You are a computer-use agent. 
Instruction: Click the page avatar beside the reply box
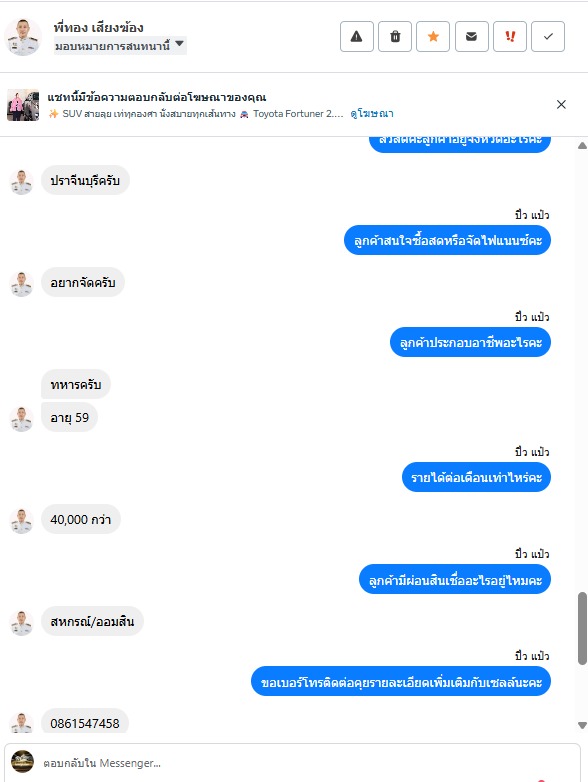click(x=22, y=761)
